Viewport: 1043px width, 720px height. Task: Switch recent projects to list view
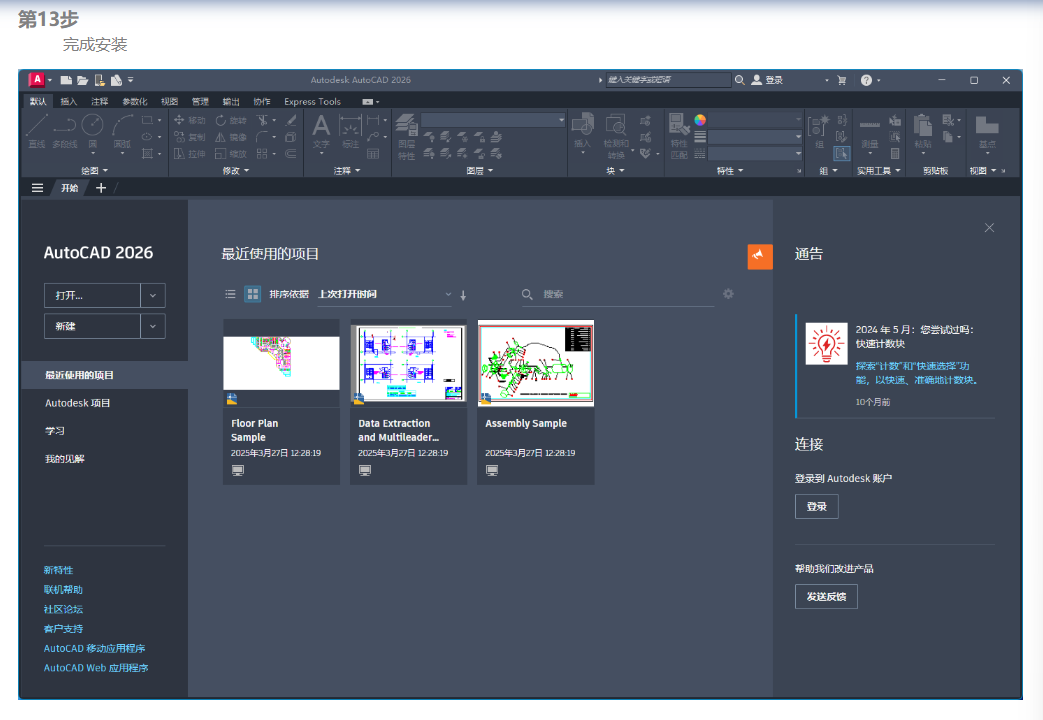click(231, 294)
